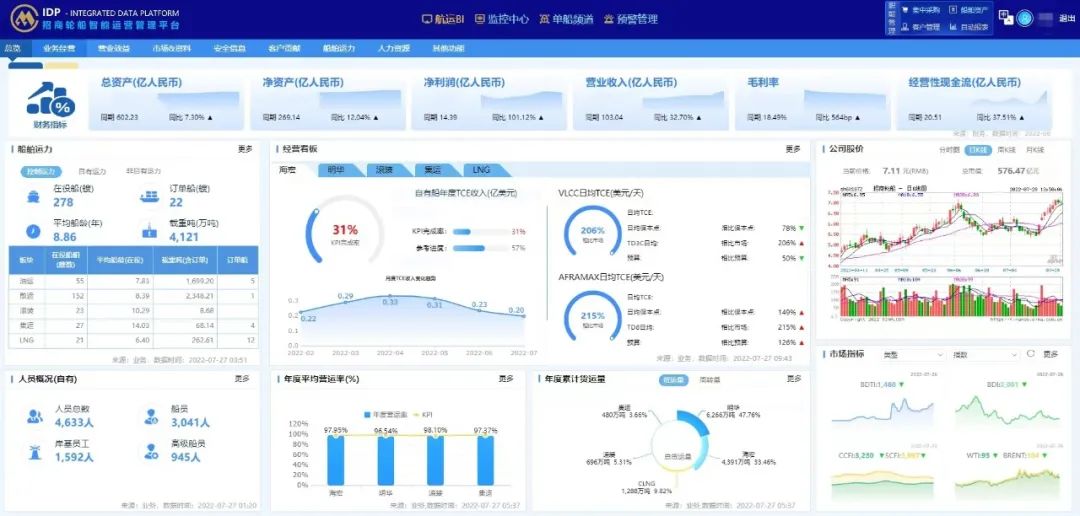Image resolution: width=1080 pixels, height=516 pixels.
Task: Click 退出 to log out
Action: tap(1066, 19)
